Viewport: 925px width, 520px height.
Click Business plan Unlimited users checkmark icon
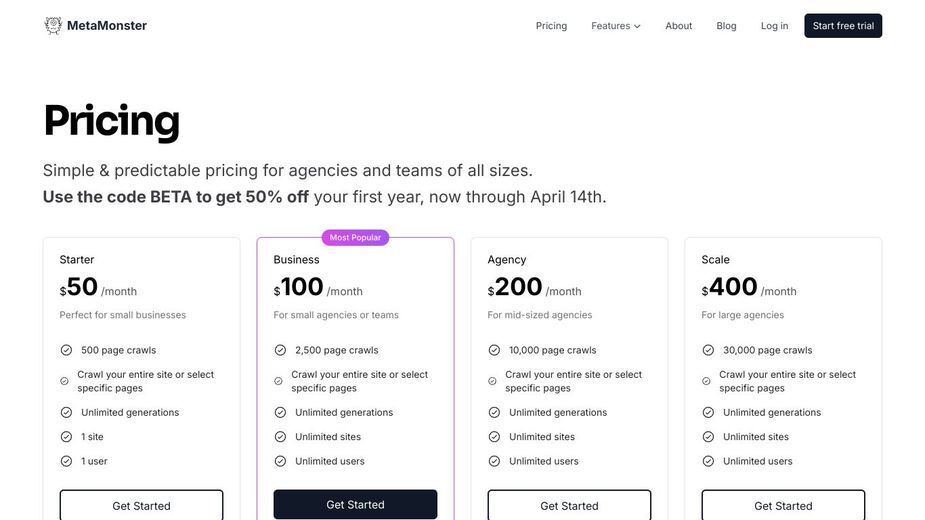tap(280, 461)
